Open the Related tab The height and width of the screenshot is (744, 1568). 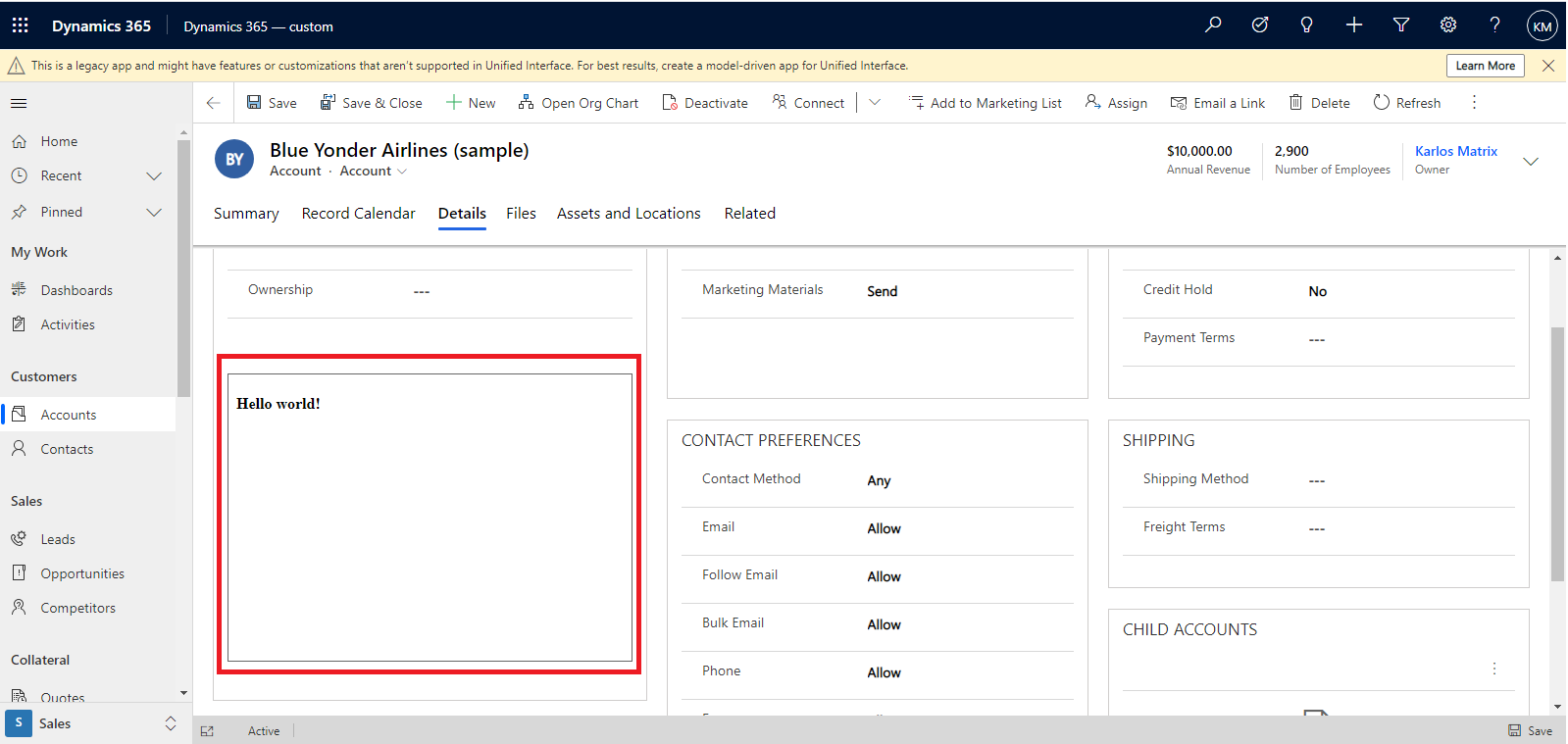pyautogui.click(x=750, y=214)
